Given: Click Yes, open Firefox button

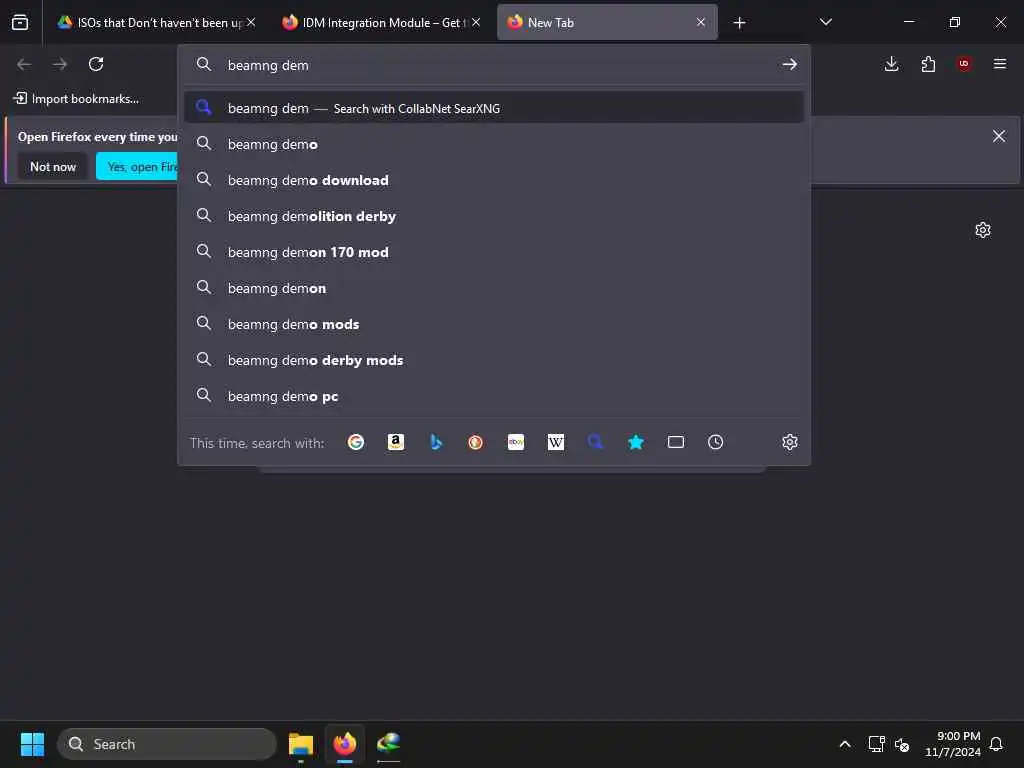Looking at the screenshot, I should (137, 167).
